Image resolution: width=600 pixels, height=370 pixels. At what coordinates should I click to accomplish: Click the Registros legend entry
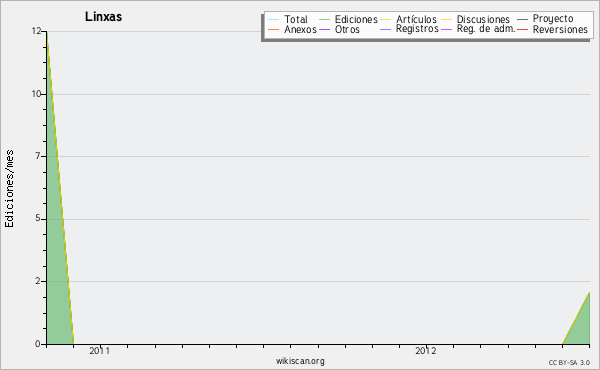tap(417, 29)
